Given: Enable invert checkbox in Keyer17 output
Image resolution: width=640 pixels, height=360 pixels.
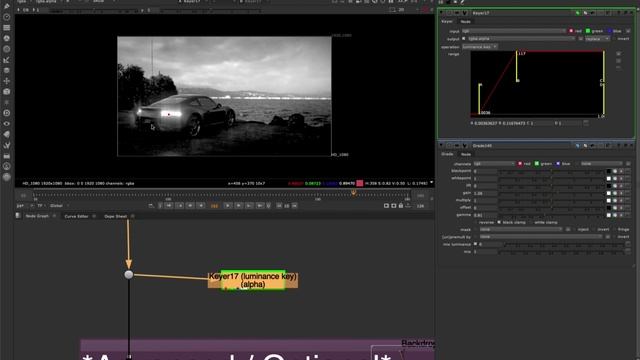Looking at the screenshot, I should point(614,39).
